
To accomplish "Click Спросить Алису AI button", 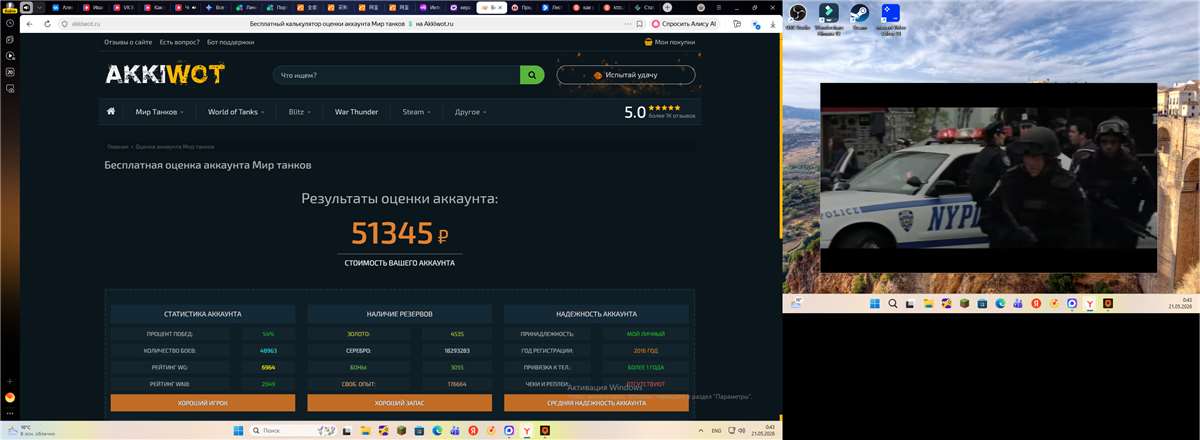I will (685, 23).
